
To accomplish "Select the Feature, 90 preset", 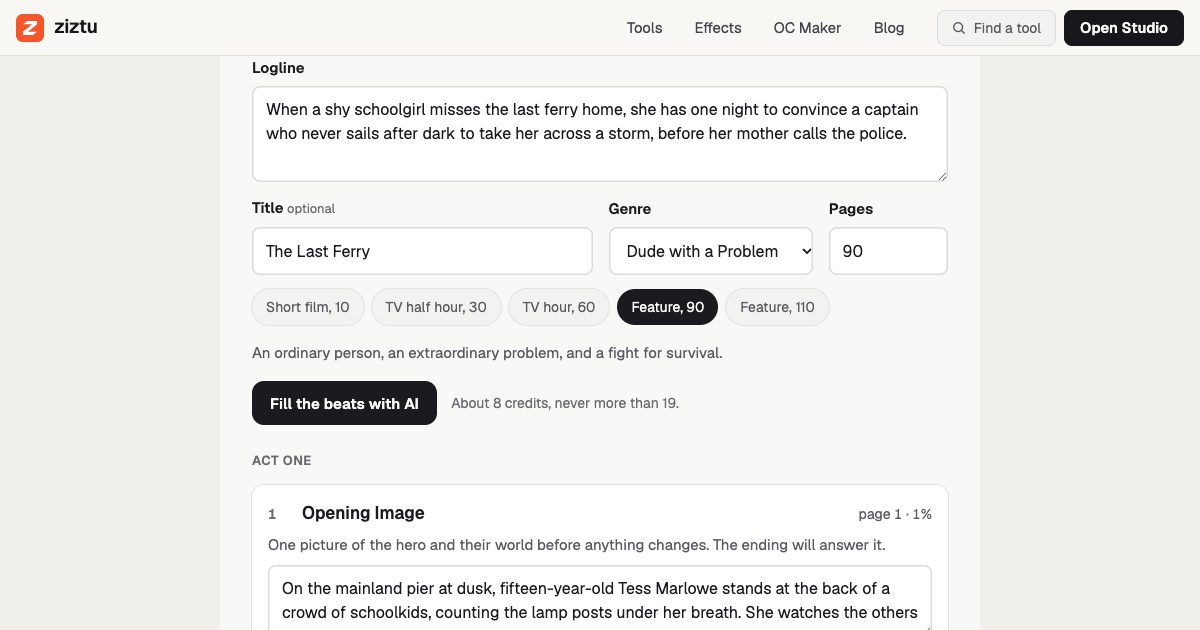I will click(x=668, y=307).
